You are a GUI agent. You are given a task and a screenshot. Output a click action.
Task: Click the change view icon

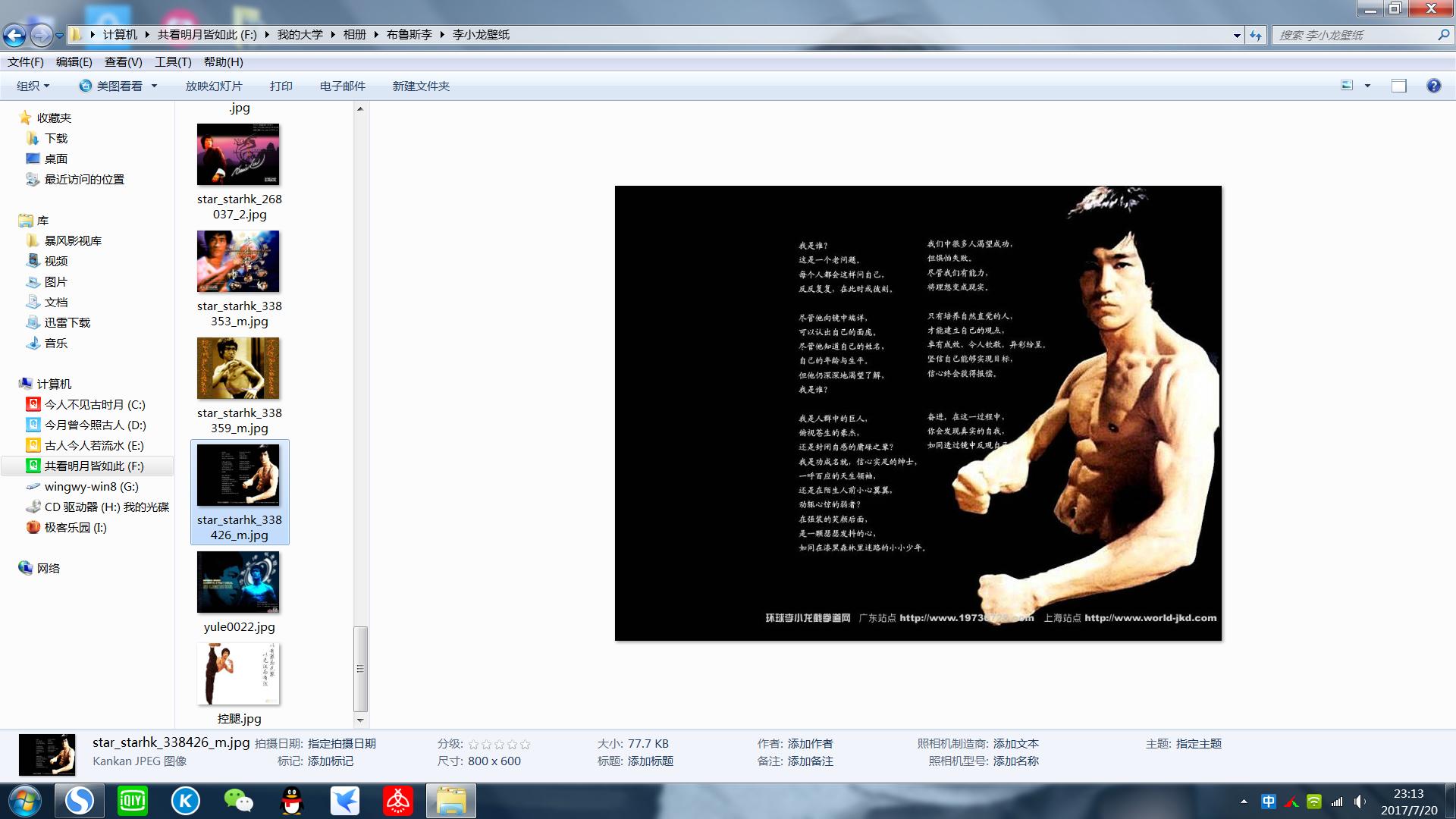tap(1348, 86)
